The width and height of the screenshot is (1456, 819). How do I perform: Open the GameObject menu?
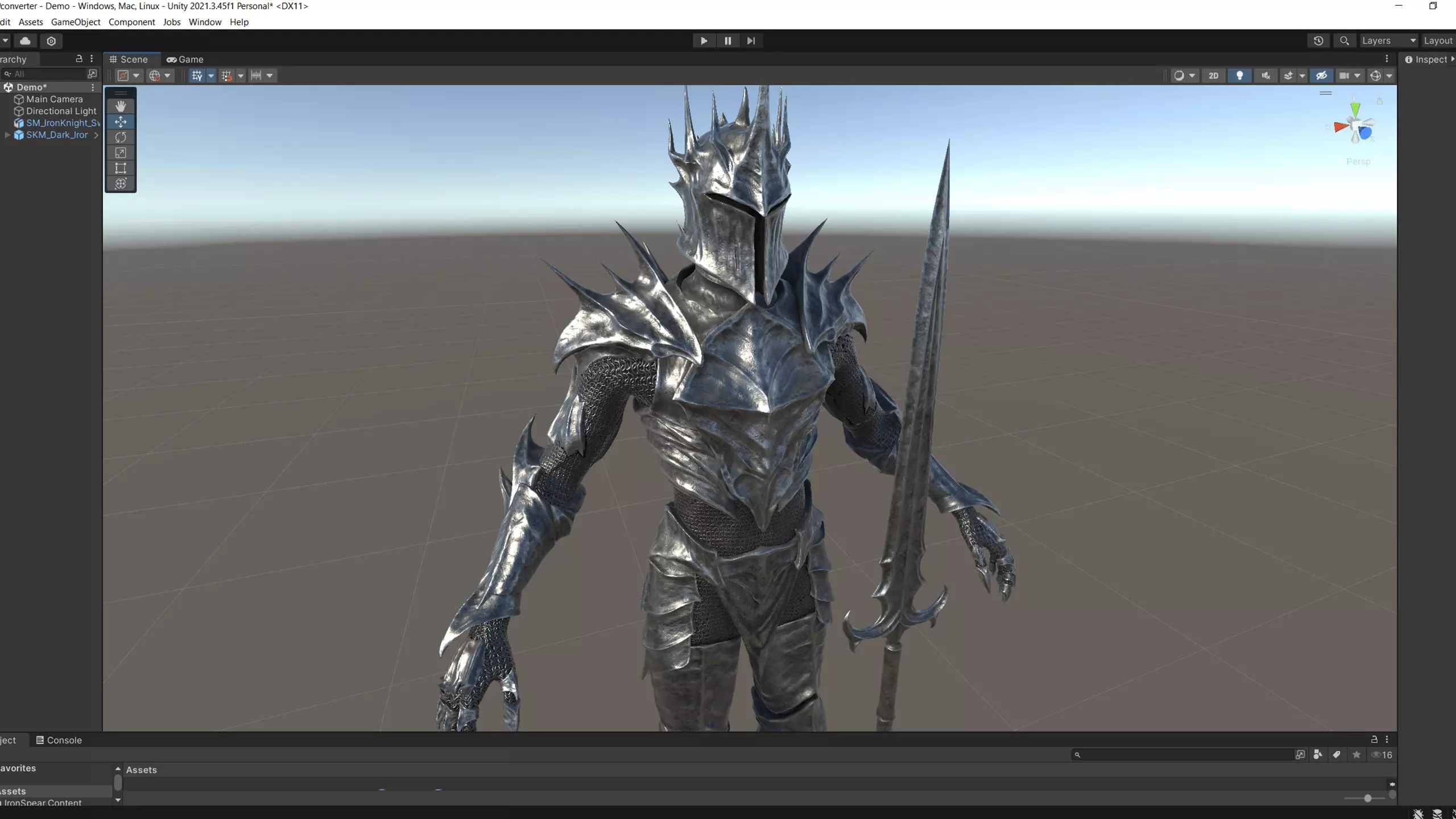pos(76,22)
